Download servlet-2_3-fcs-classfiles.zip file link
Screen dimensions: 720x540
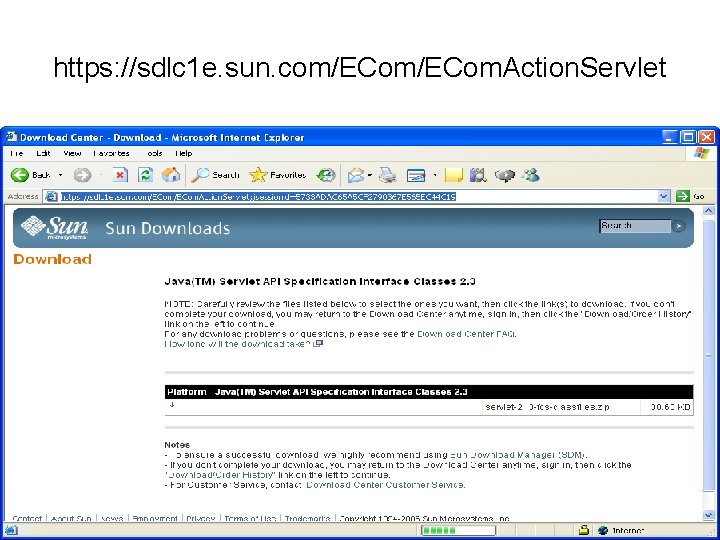click(x=547, y=407)
